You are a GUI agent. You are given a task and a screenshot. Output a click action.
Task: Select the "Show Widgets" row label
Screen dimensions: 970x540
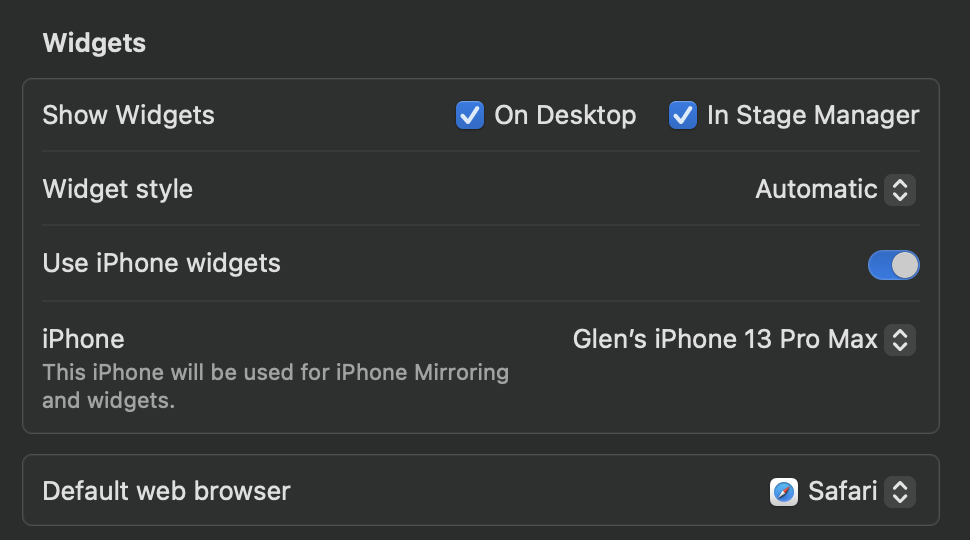tap(128, 116)
